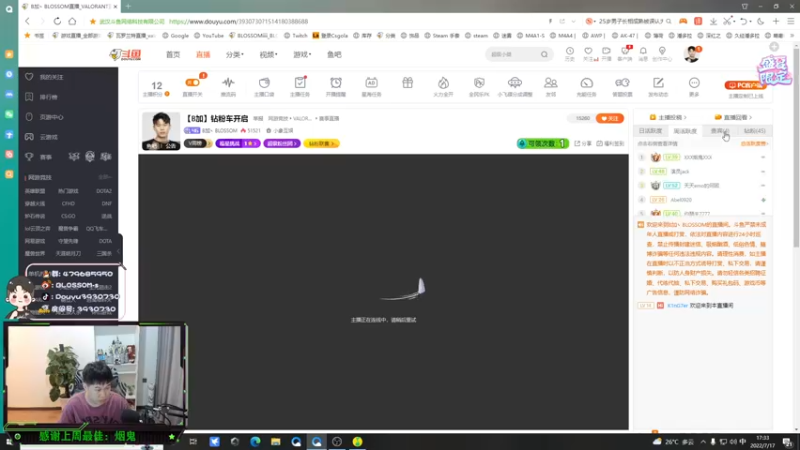800x450 pixels.
Task: Open the three-dot more icon in toolbar
Action: (x=694, y=83)
